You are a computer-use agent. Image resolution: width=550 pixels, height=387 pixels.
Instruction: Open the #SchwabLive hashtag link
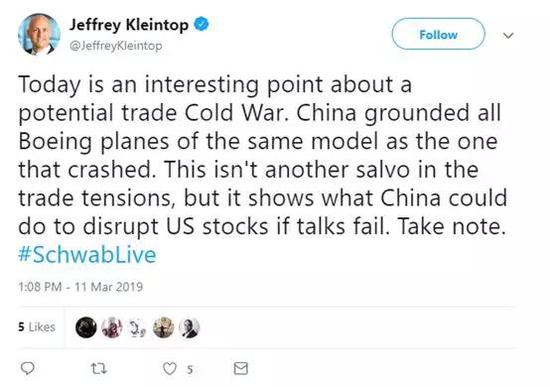[87, 254]
